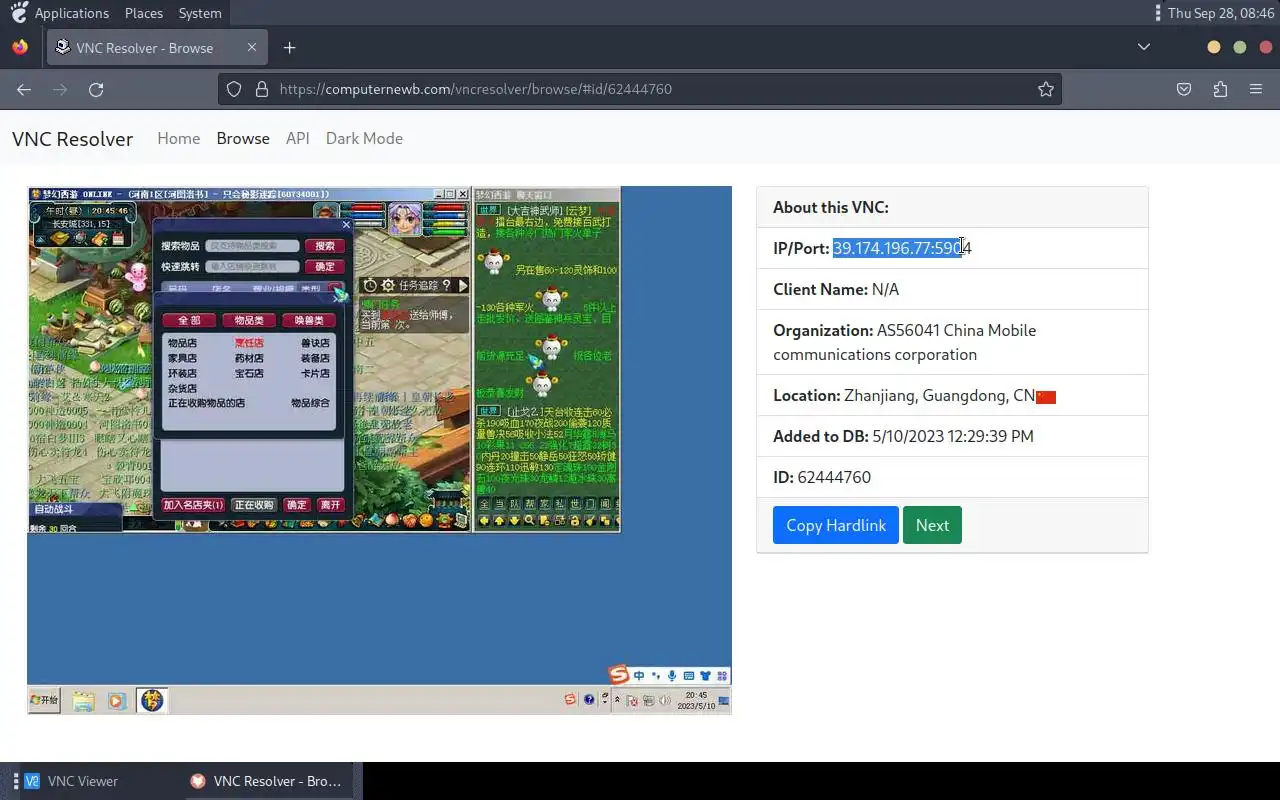Click the Copy Hardlink button
Image resolution: width=1280 pixels, height=800 pixels.
[x=836, y=525]
